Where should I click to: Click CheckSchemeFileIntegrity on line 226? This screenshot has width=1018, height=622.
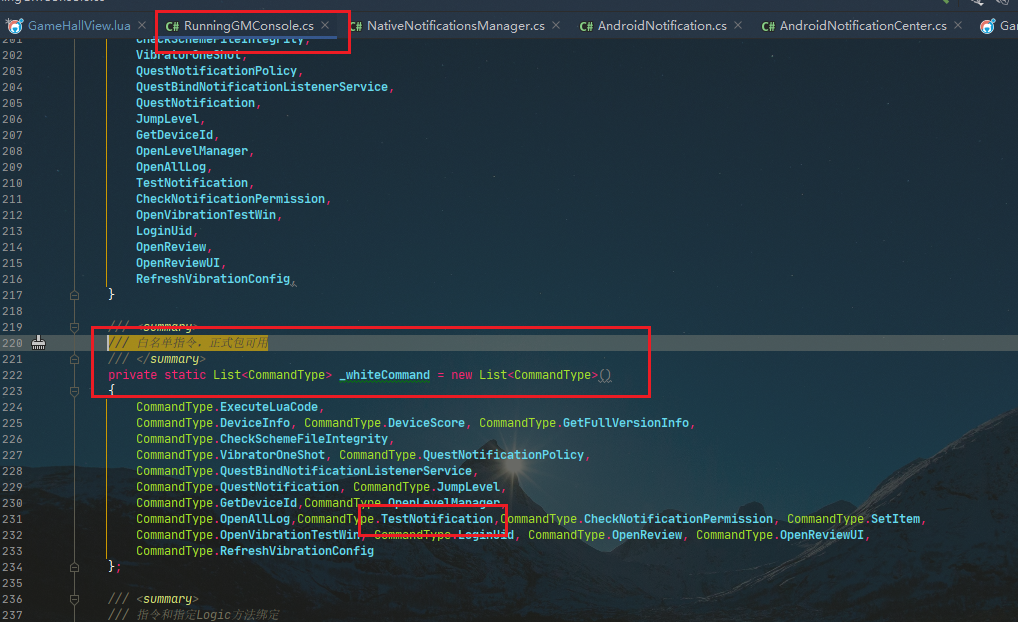[304, 440]
